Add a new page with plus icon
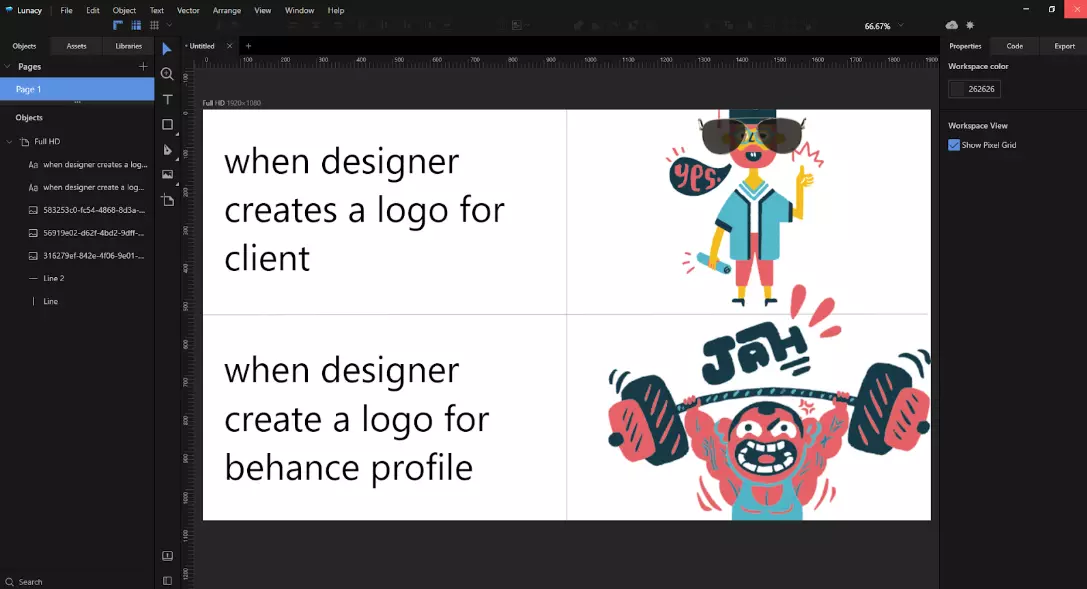The image size is (1087, 589). (x=144, y=67)
